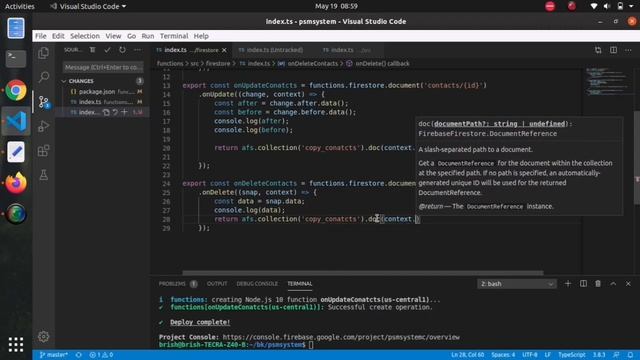
Task: Commit changes with the checkmark icon
Action: tap(107, 50)
